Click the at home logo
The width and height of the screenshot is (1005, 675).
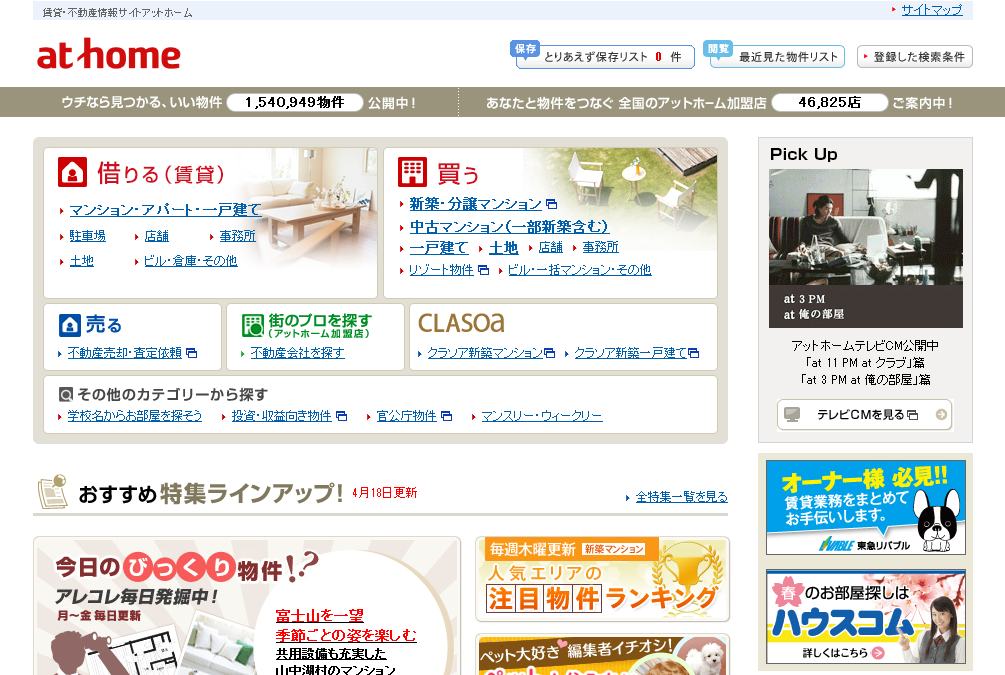108,56
